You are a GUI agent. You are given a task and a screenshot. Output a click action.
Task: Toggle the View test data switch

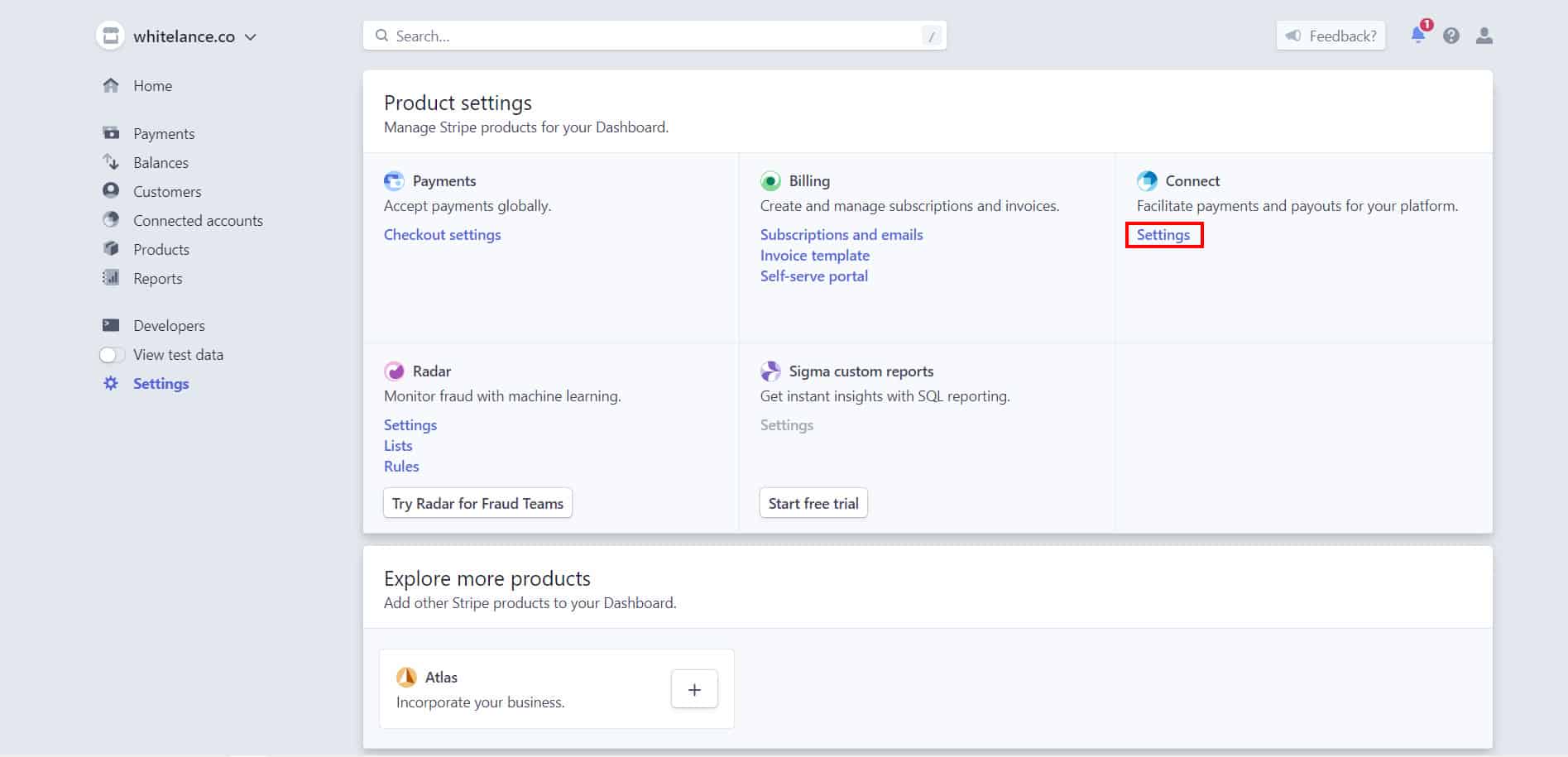tap(112, 355)
